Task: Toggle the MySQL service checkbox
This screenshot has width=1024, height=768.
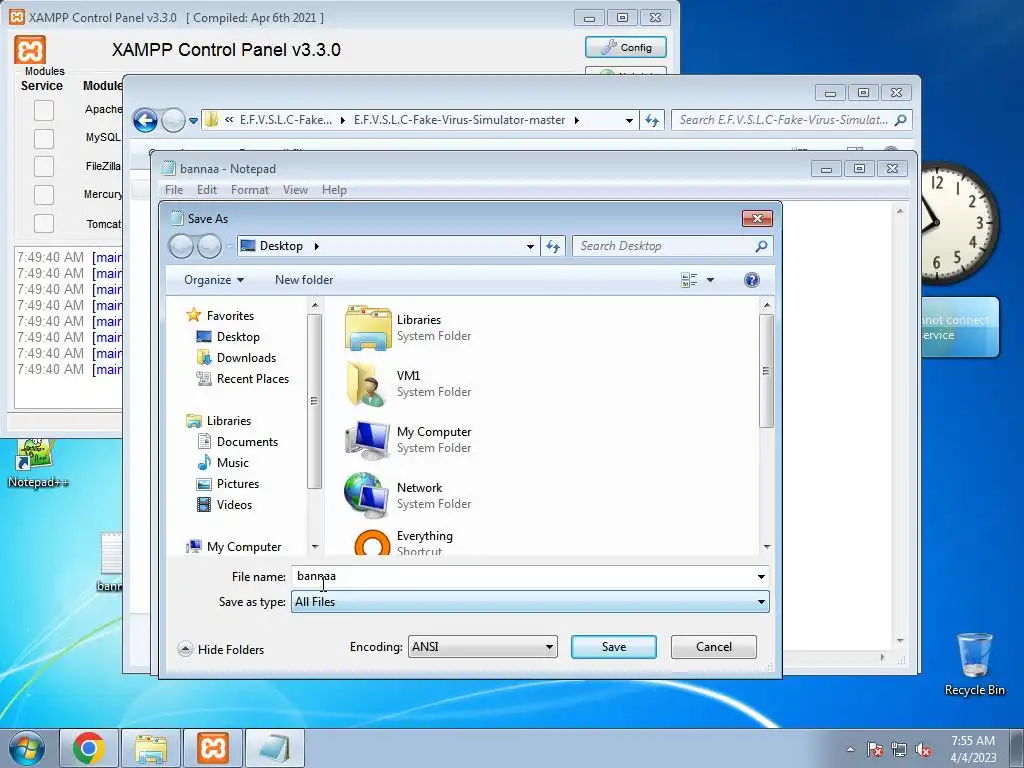Action: tap(44, 138)
